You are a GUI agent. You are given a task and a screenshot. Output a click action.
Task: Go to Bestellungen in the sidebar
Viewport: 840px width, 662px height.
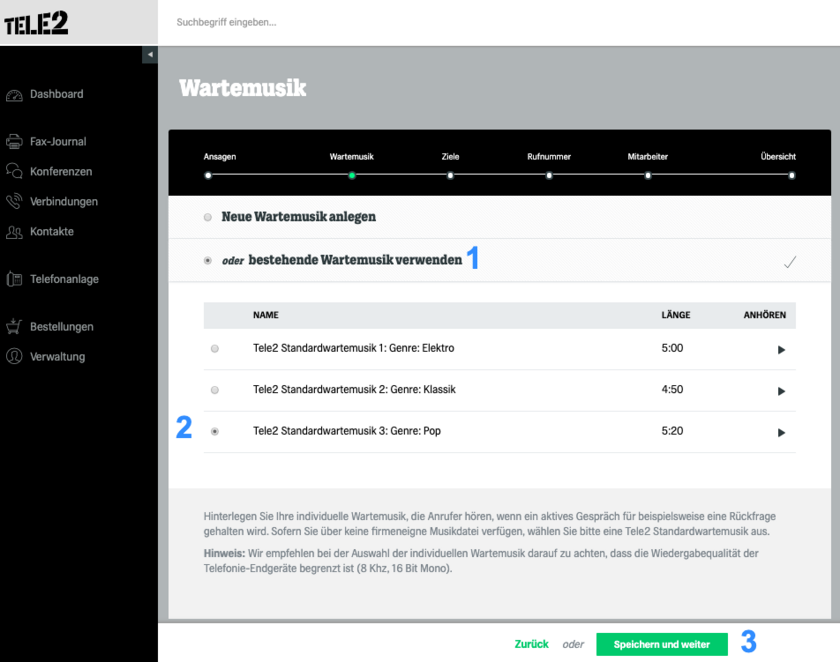click(x=62, y=327)
